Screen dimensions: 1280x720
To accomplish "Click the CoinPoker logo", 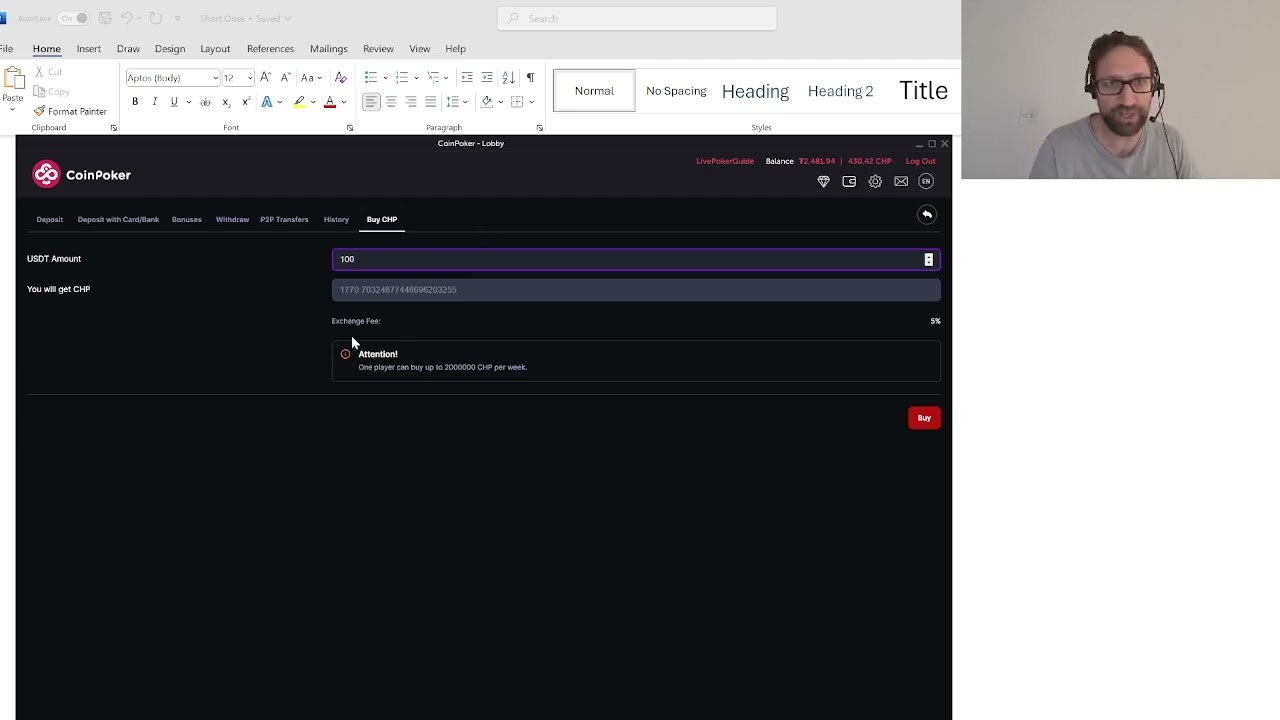I will click(x=82, y=175).
